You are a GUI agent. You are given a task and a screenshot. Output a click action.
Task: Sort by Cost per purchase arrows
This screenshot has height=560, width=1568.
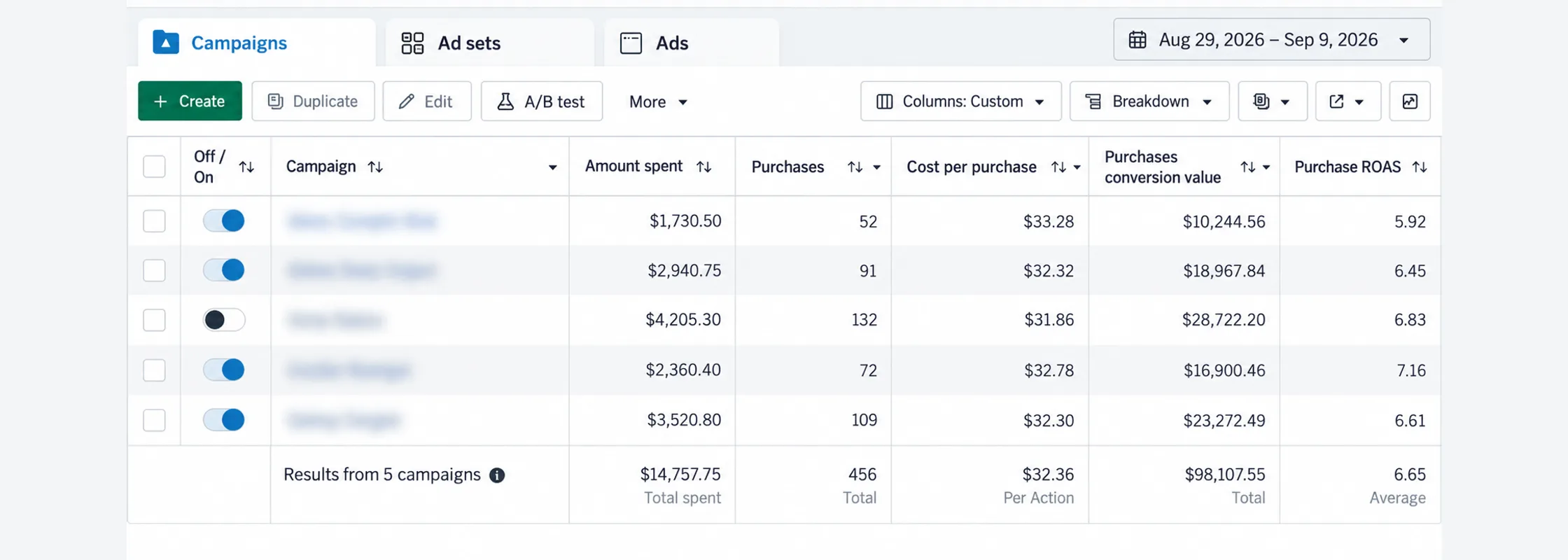(1058, 167)
